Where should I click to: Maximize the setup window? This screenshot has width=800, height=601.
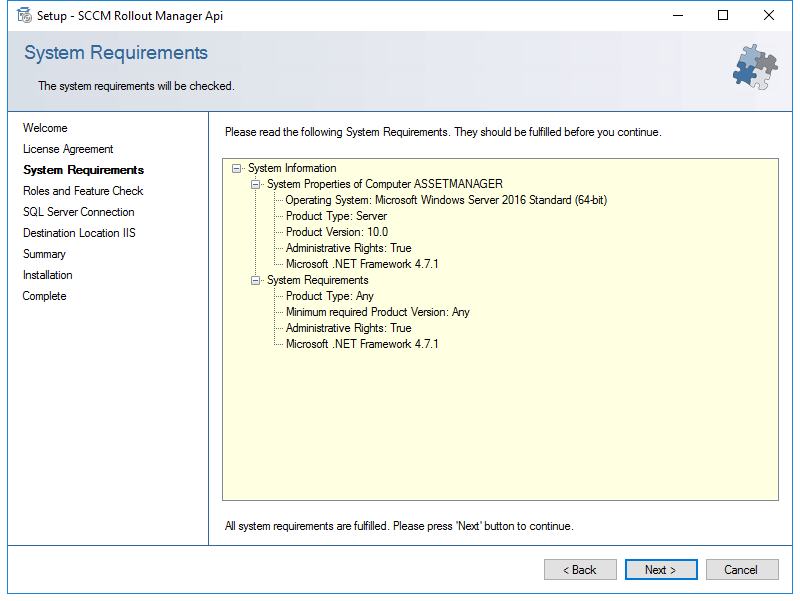click(723, 15)
